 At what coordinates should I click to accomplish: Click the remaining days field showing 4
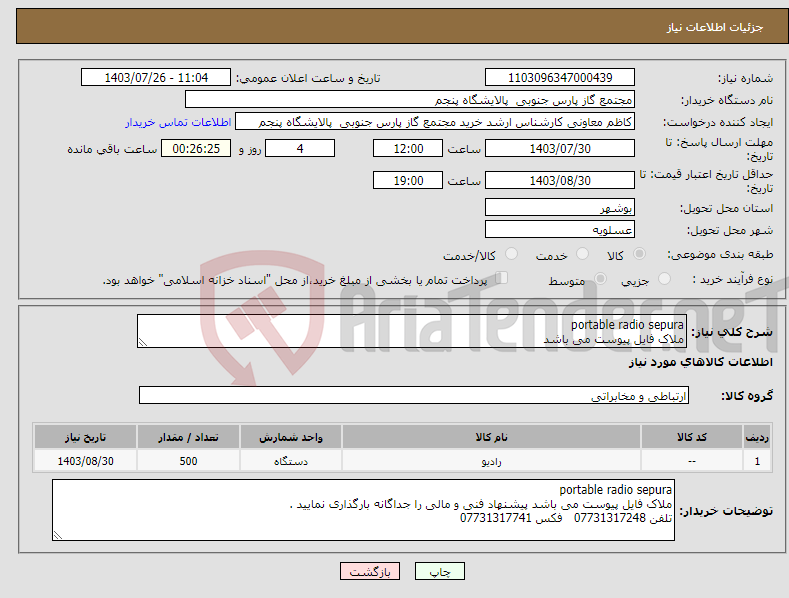point(300,148)
